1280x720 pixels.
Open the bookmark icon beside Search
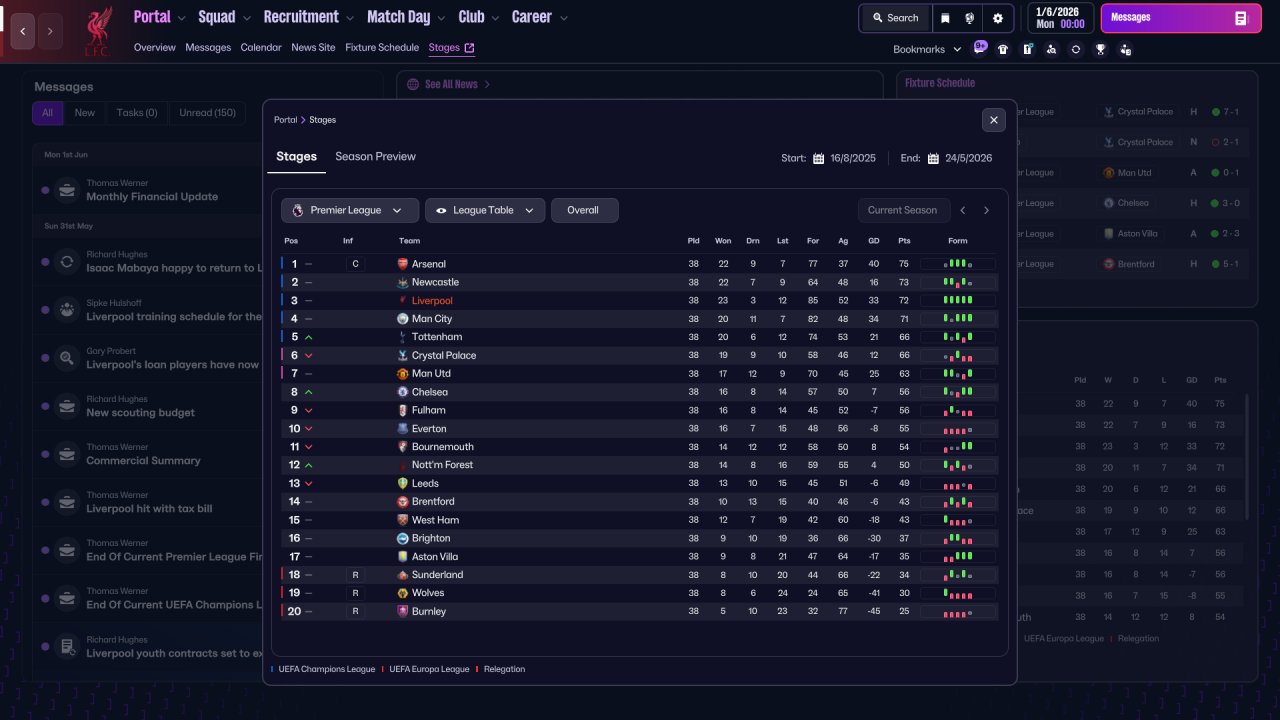945,18
